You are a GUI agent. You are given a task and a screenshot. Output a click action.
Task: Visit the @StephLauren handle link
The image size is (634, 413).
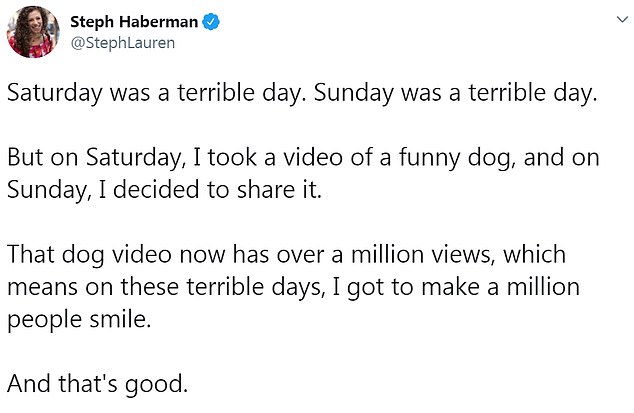pyautogui.click(x=123, y=43)
